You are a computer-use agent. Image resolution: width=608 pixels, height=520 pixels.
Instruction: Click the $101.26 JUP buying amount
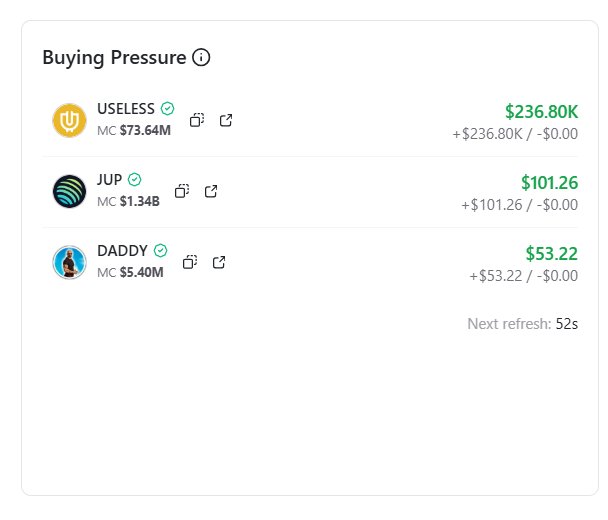coord(549,183)
